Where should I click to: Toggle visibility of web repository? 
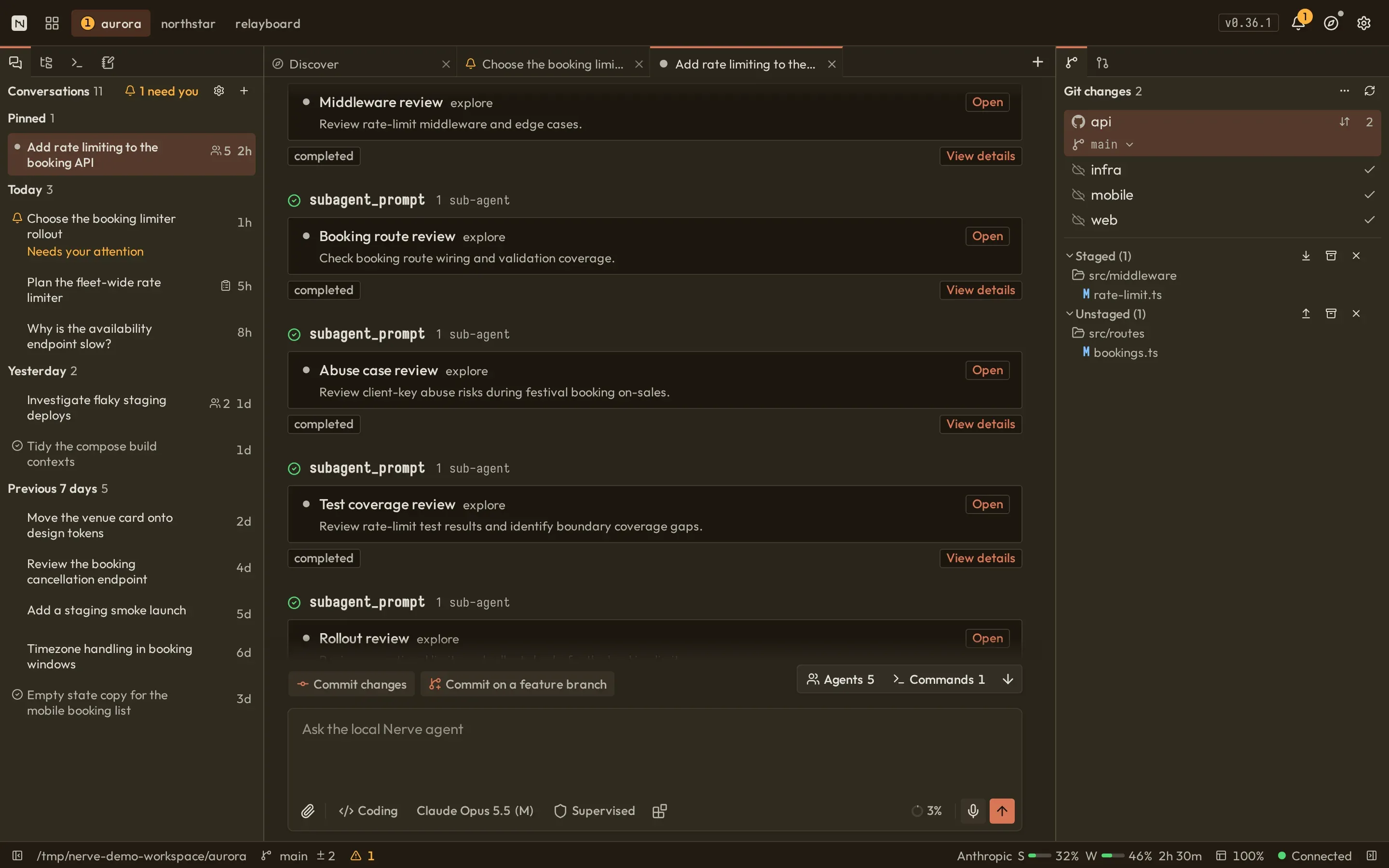1078,220
